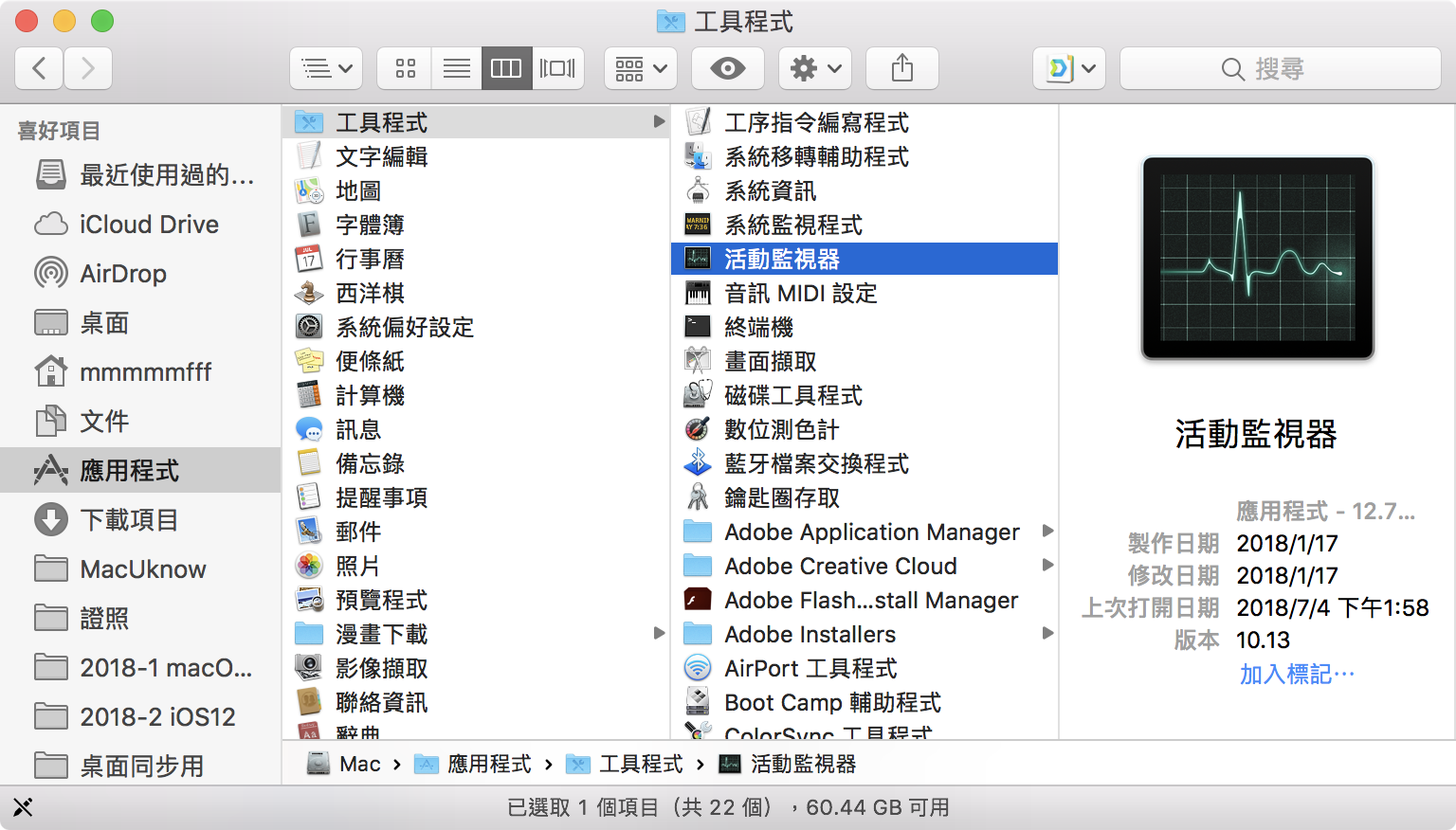Expand the Adobe Installers folder arrow

(1047, 633)
